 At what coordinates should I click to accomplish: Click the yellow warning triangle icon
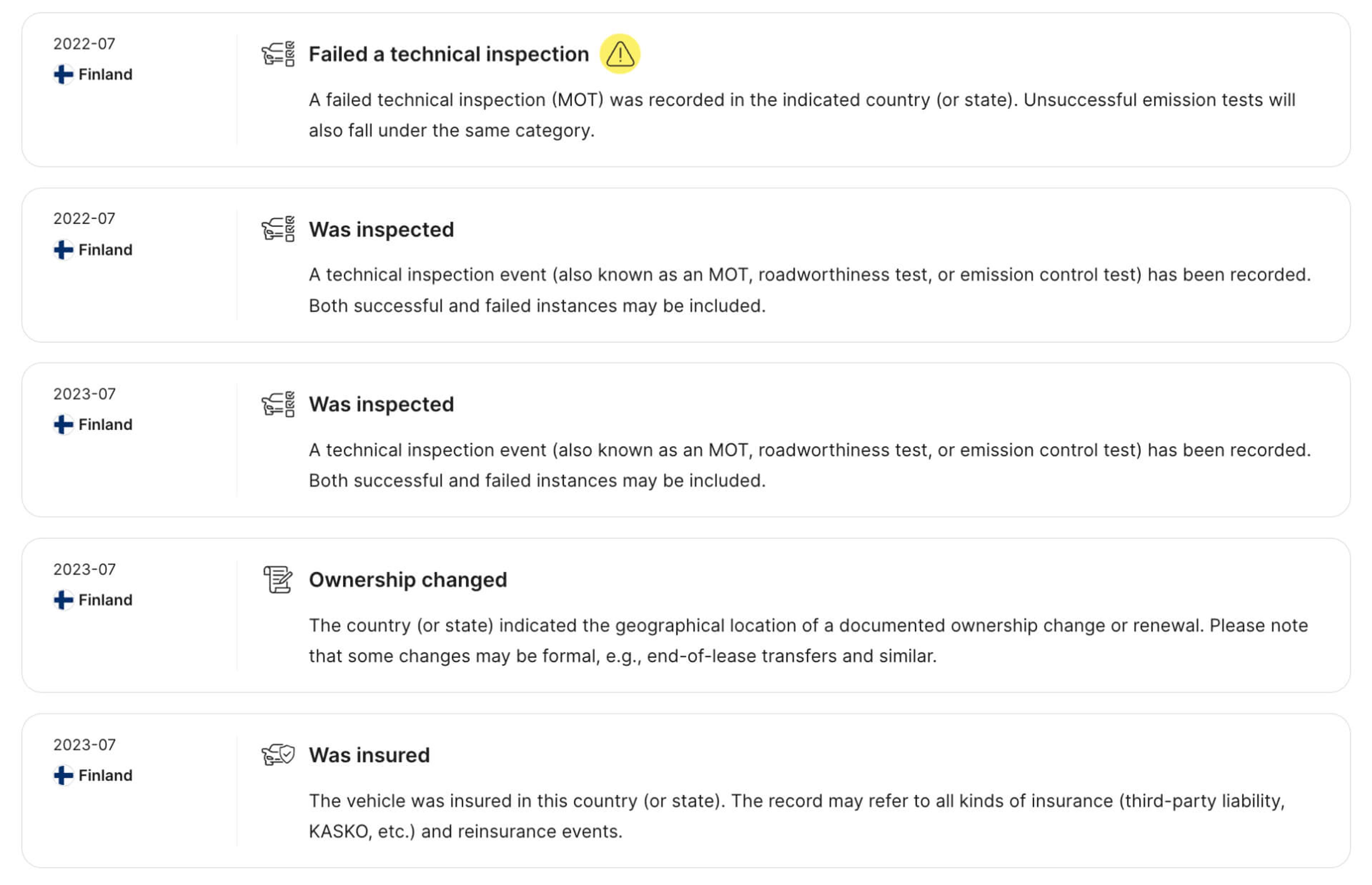620,54
